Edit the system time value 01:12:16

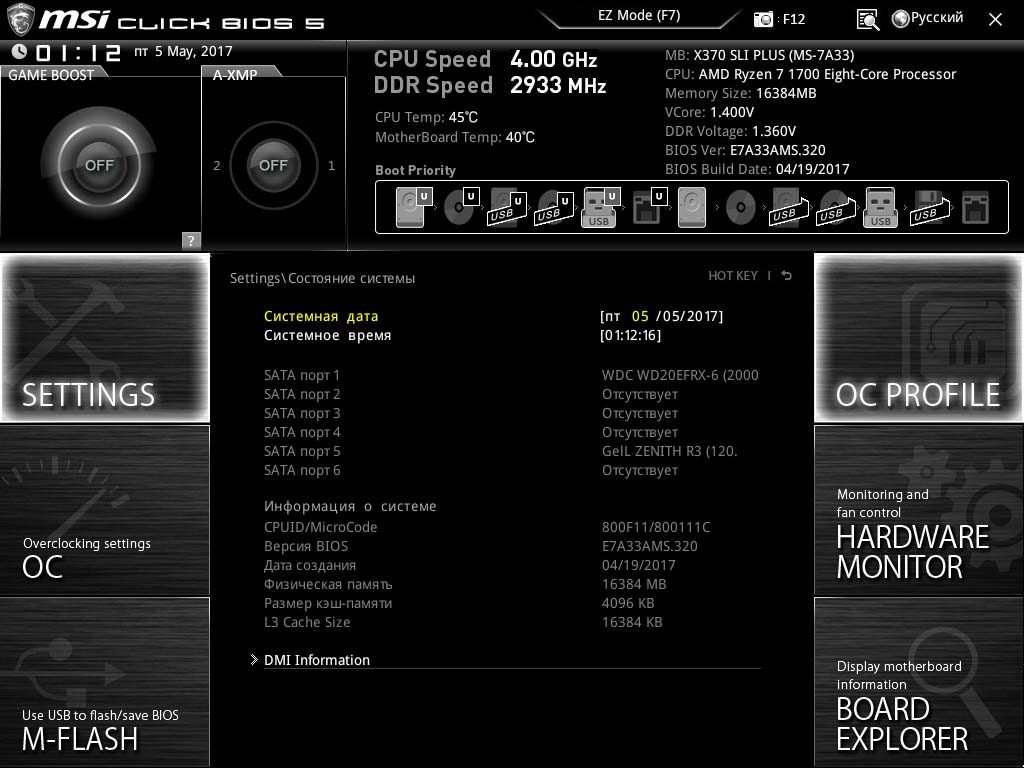tap(630, 335)
